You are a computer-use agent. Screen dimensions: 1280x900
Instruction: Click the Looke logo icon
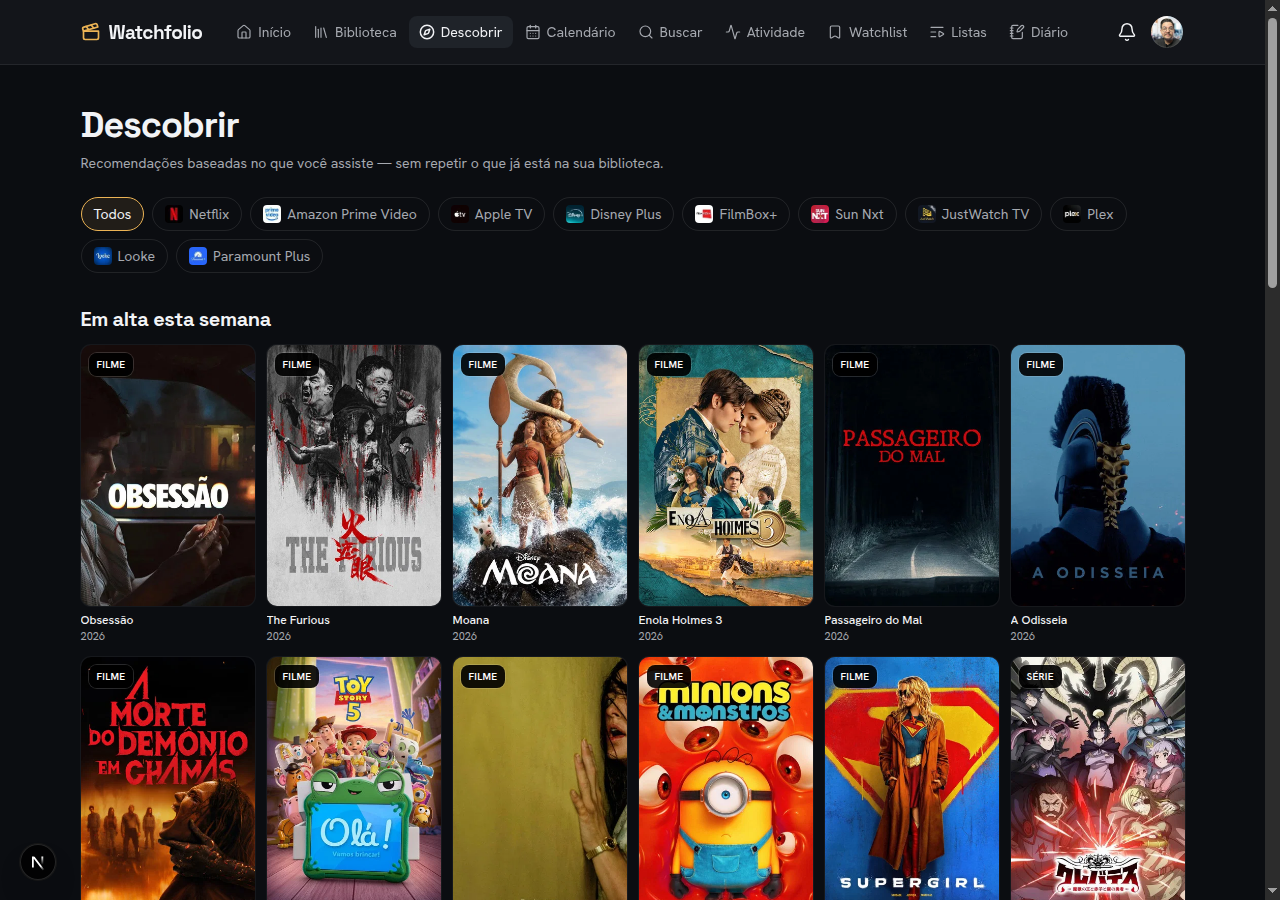pos(103,256)
